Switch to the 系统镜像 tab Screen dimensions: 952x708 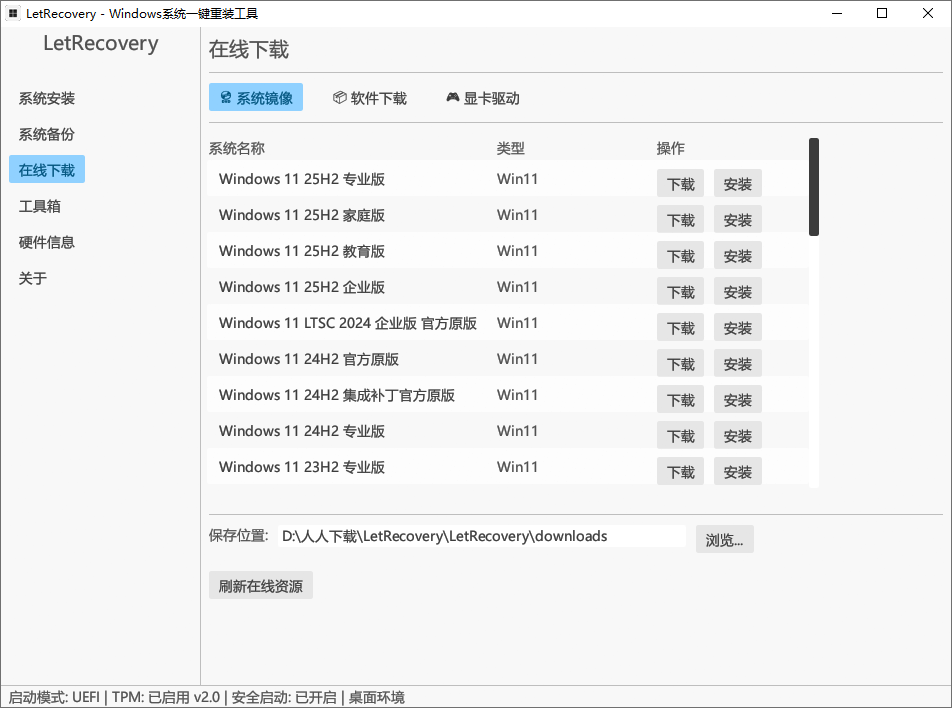coord(256,97)
